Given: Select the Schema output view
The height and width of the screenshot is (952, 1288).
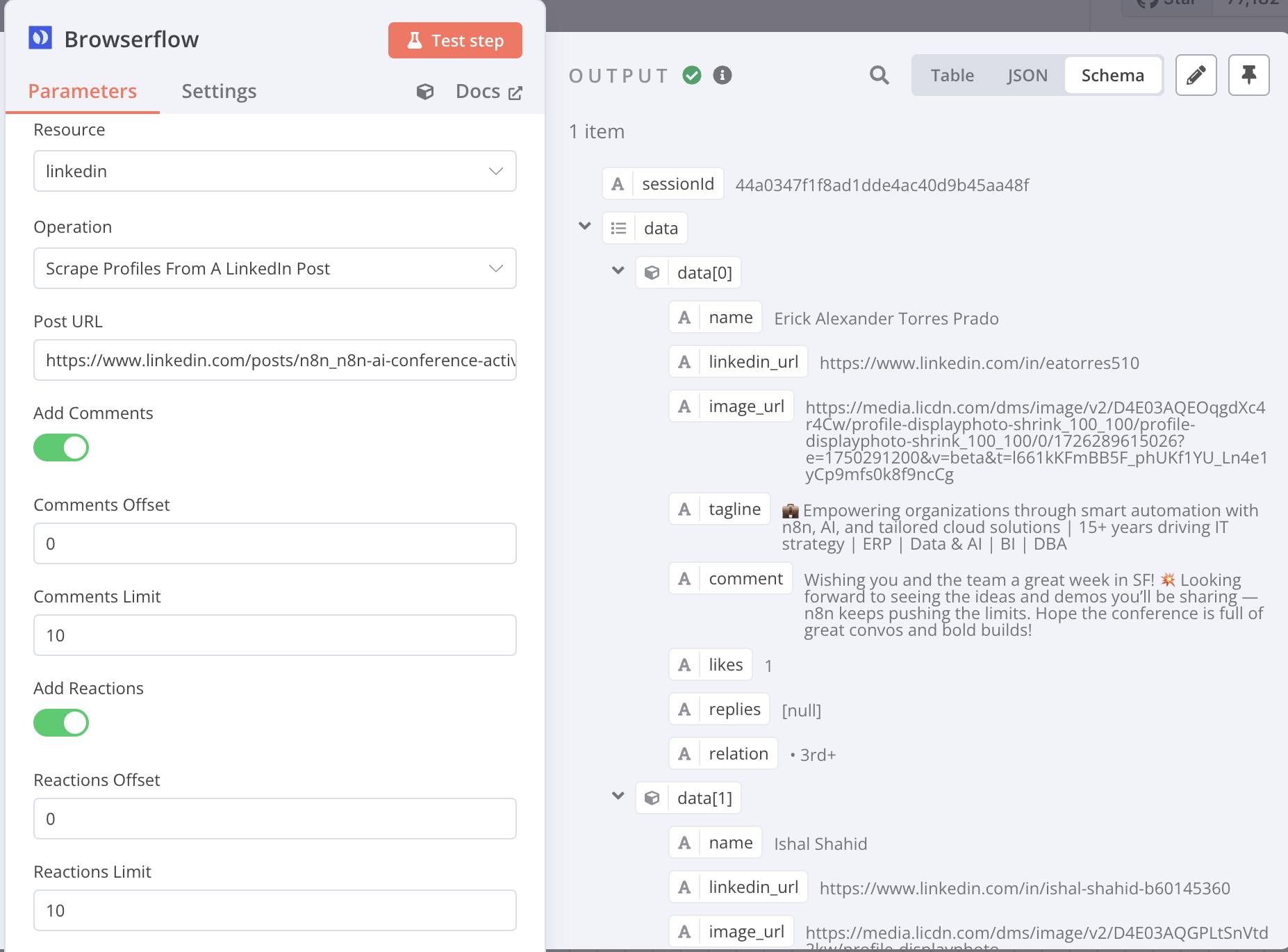Looking at the screenshot, I should pyautogui.click(x=1113, y=75).
